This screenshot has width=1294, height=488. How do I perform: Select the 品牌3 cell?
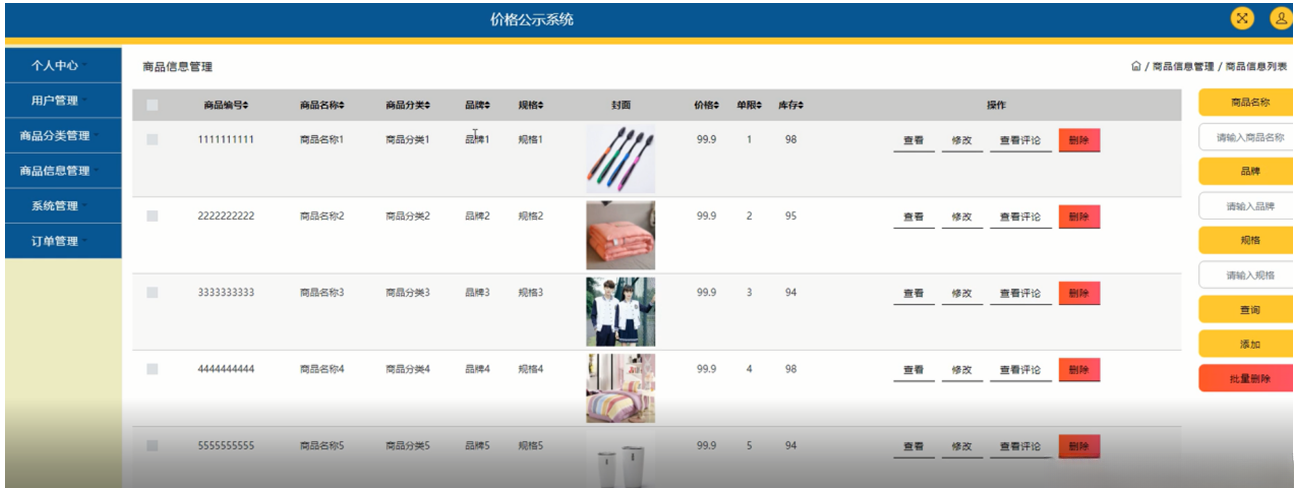point(477,293)
